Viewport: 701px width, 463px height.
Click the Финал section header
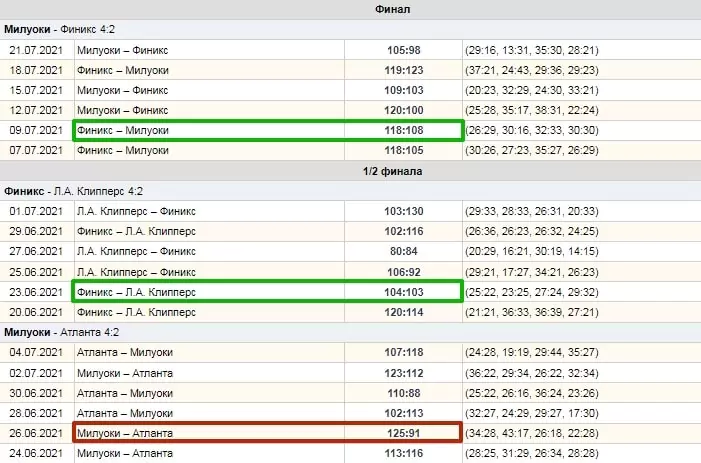pyautogui.click(x=393, y=9)
